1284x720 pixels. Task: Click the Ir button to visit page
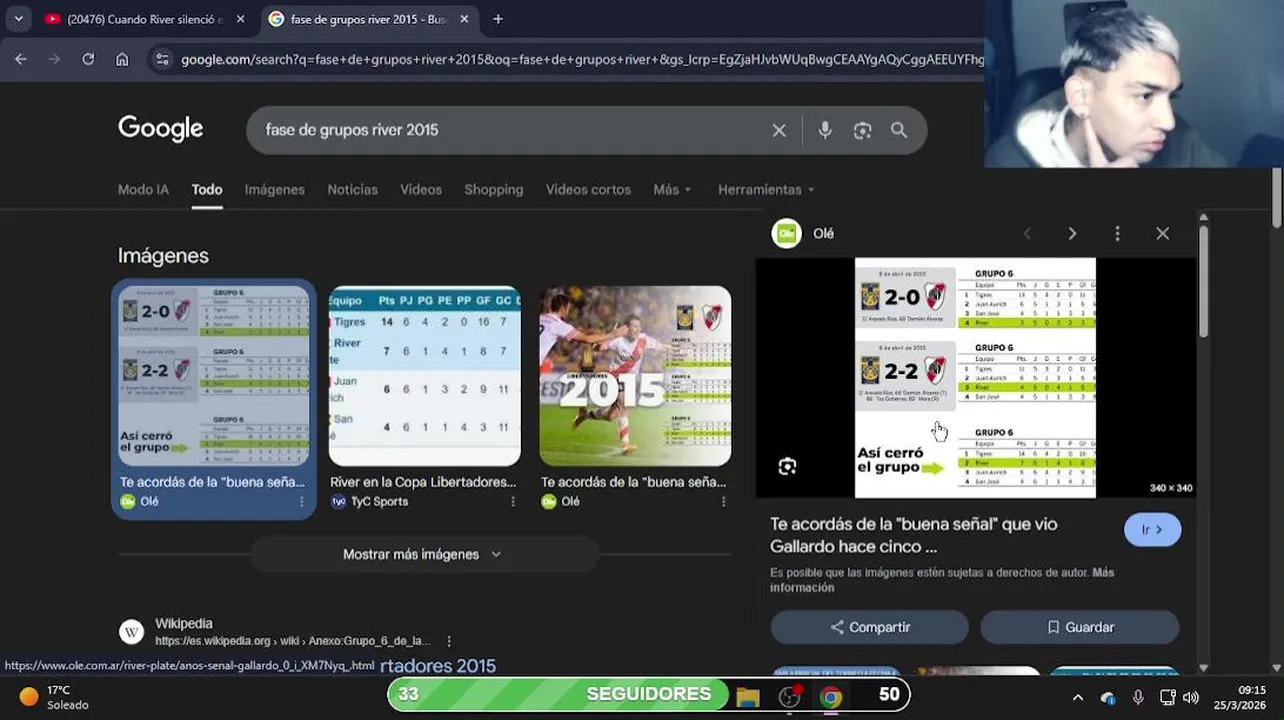click(x=1152, y=529)
